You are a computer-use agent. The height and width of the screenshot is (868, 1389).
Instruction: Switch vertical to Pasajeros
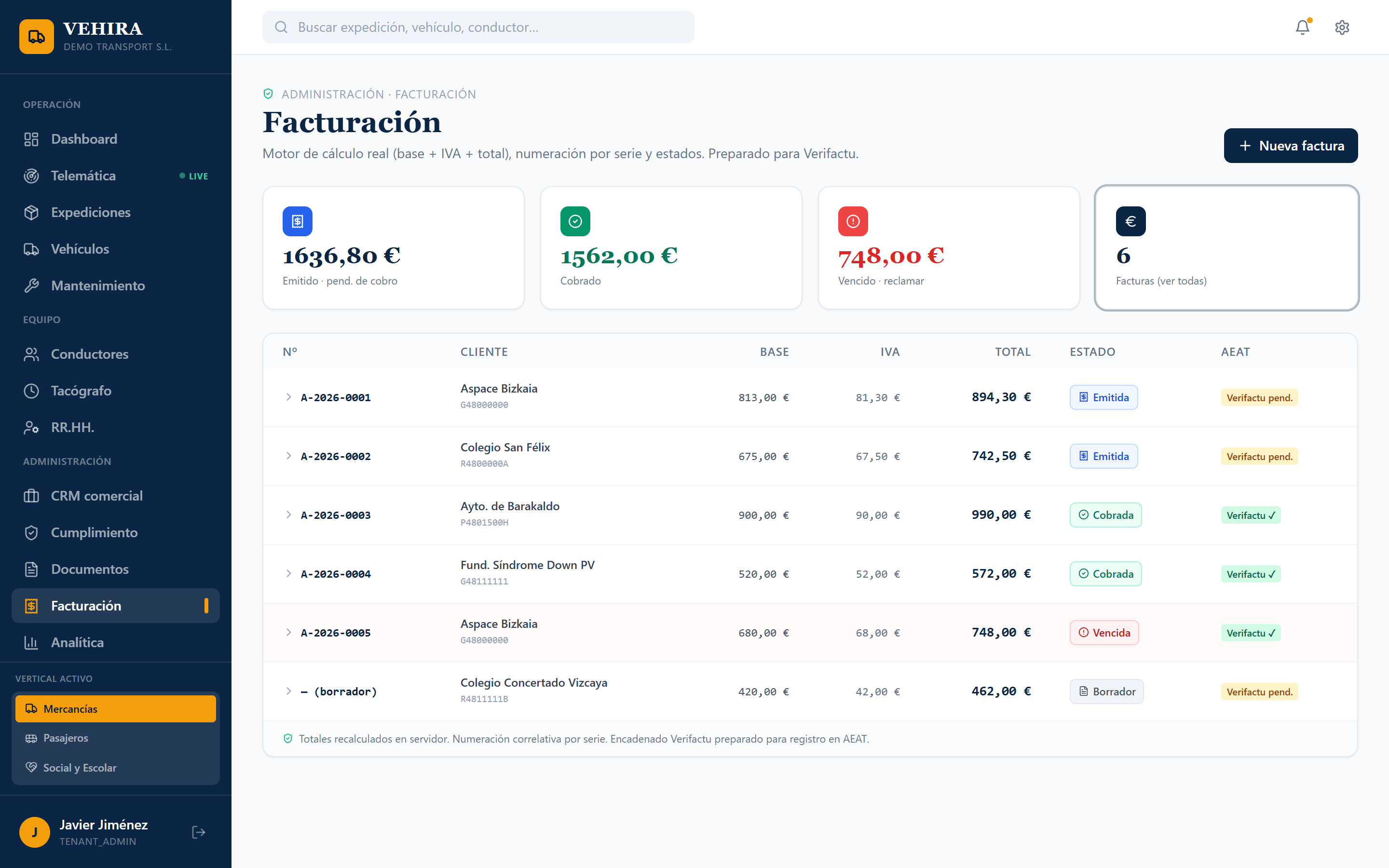coord(115,738)
